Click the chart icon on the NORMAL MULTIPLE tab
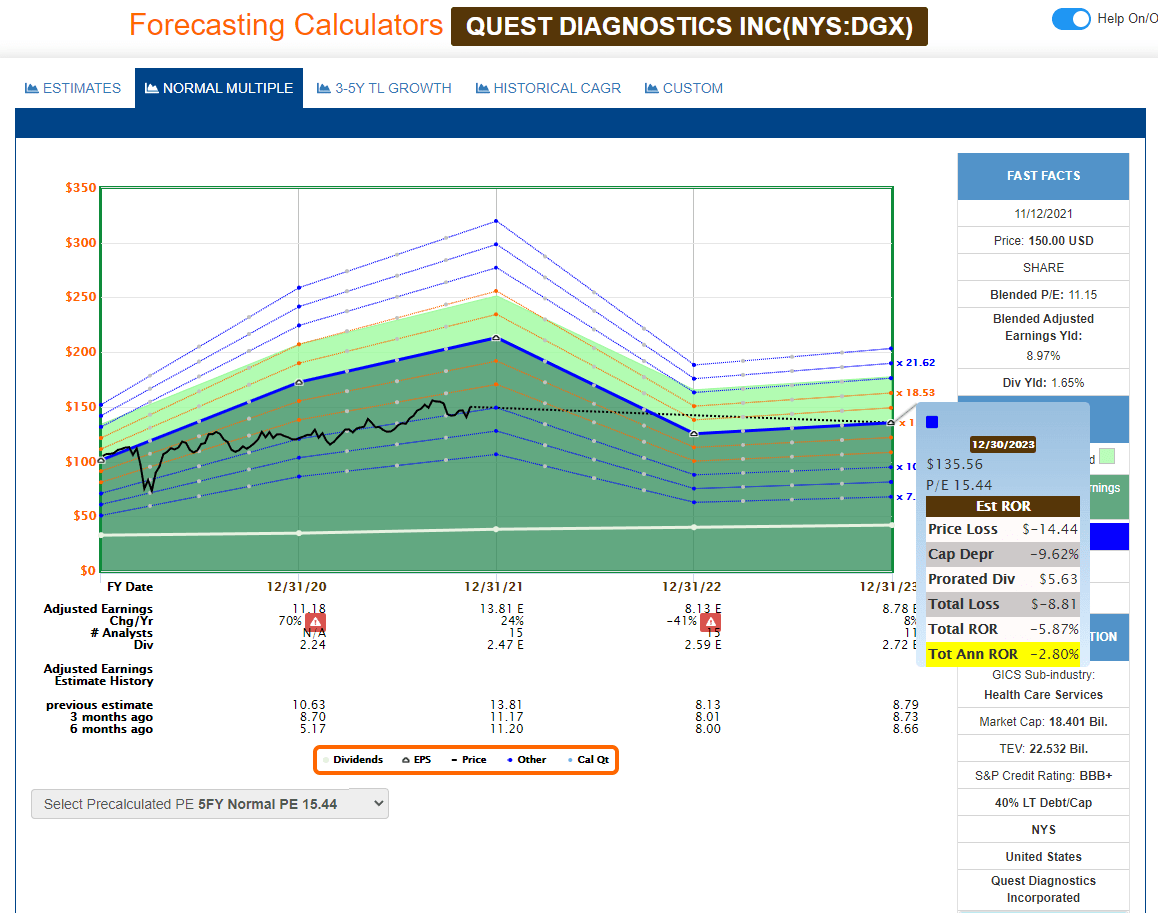The width and height of the screenshot is (1158, 913). [x=150, y=88]
